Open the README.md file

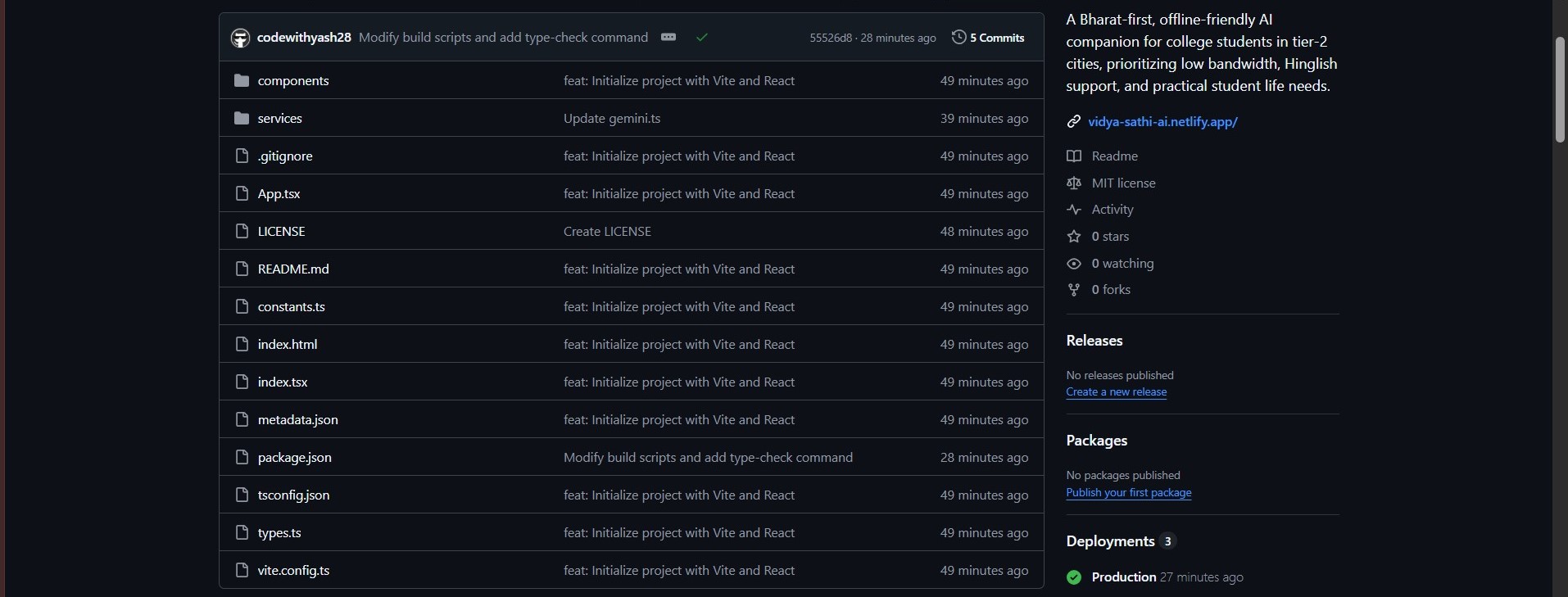point(293,269)
